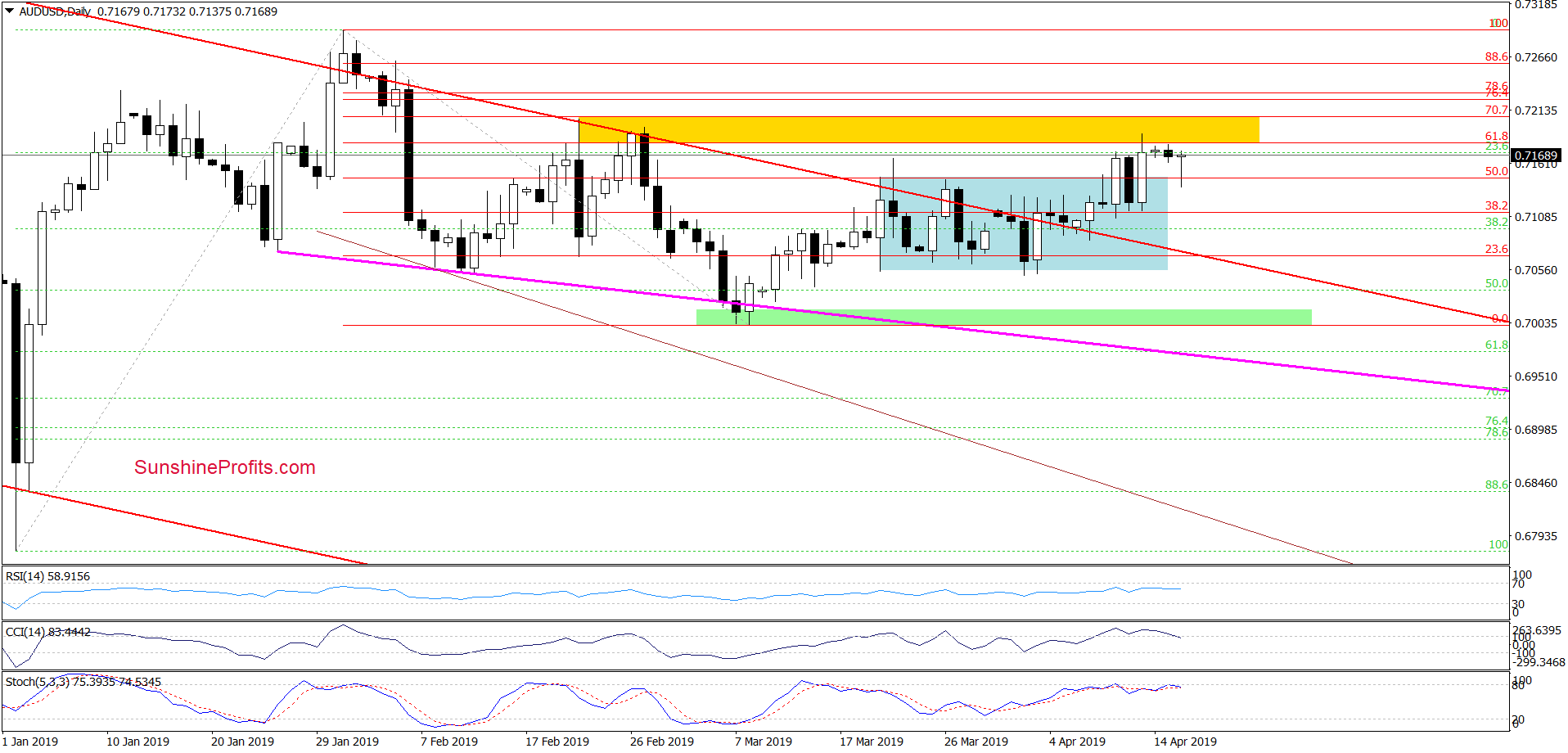Click the red 50.0 Fibonacci level label
Screen dimensions: 1568x753
pos(1497,171)
